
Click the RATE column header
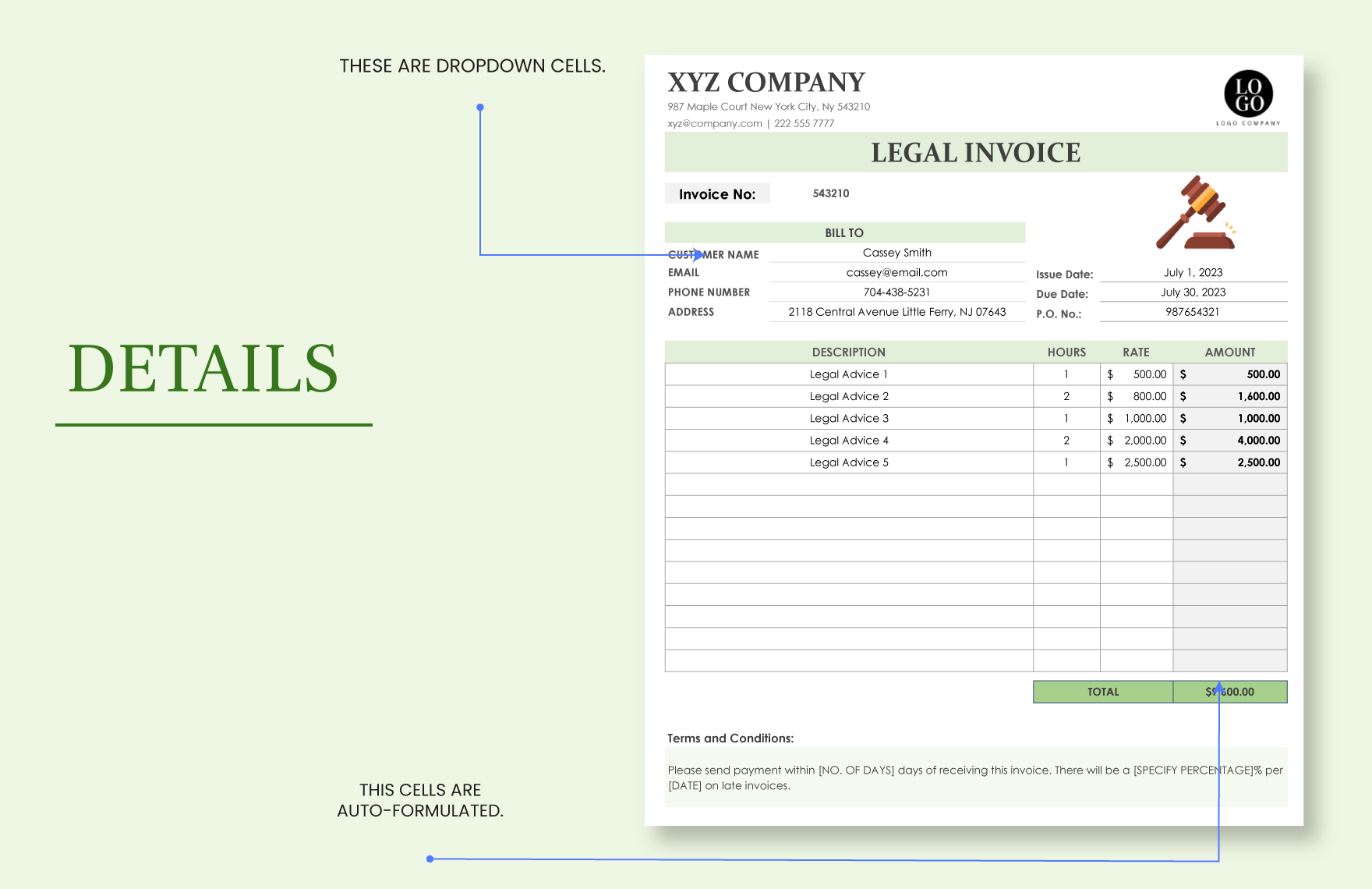(1136, 352)
